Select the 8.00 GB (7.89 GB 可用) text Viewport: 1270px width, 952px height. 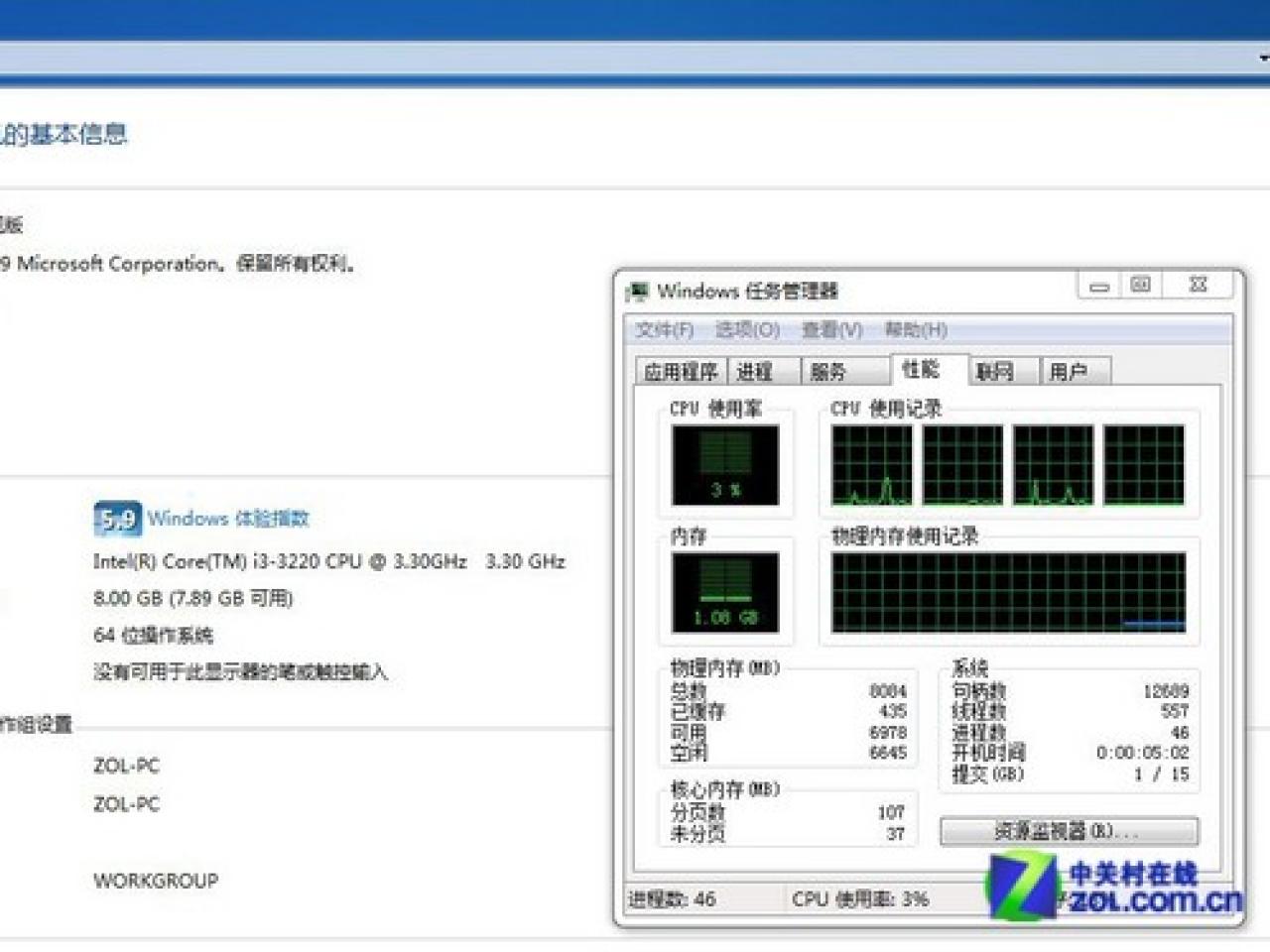(x=193, y=598)
